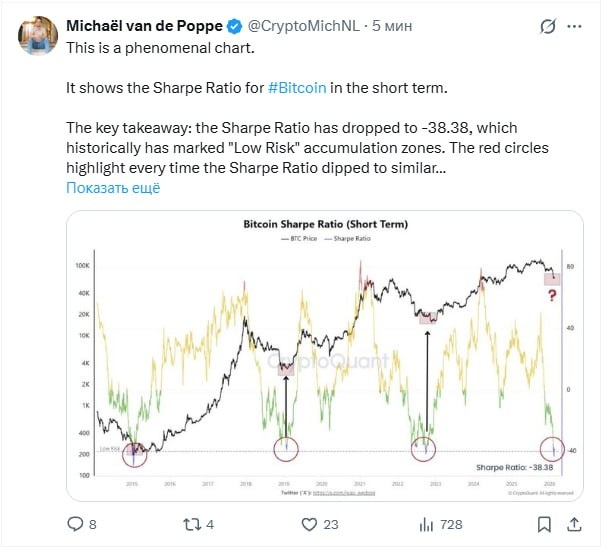The width and height of the screenshot is (601, 547).
Task: Click the like count 23
Action: tap(331, 523)
